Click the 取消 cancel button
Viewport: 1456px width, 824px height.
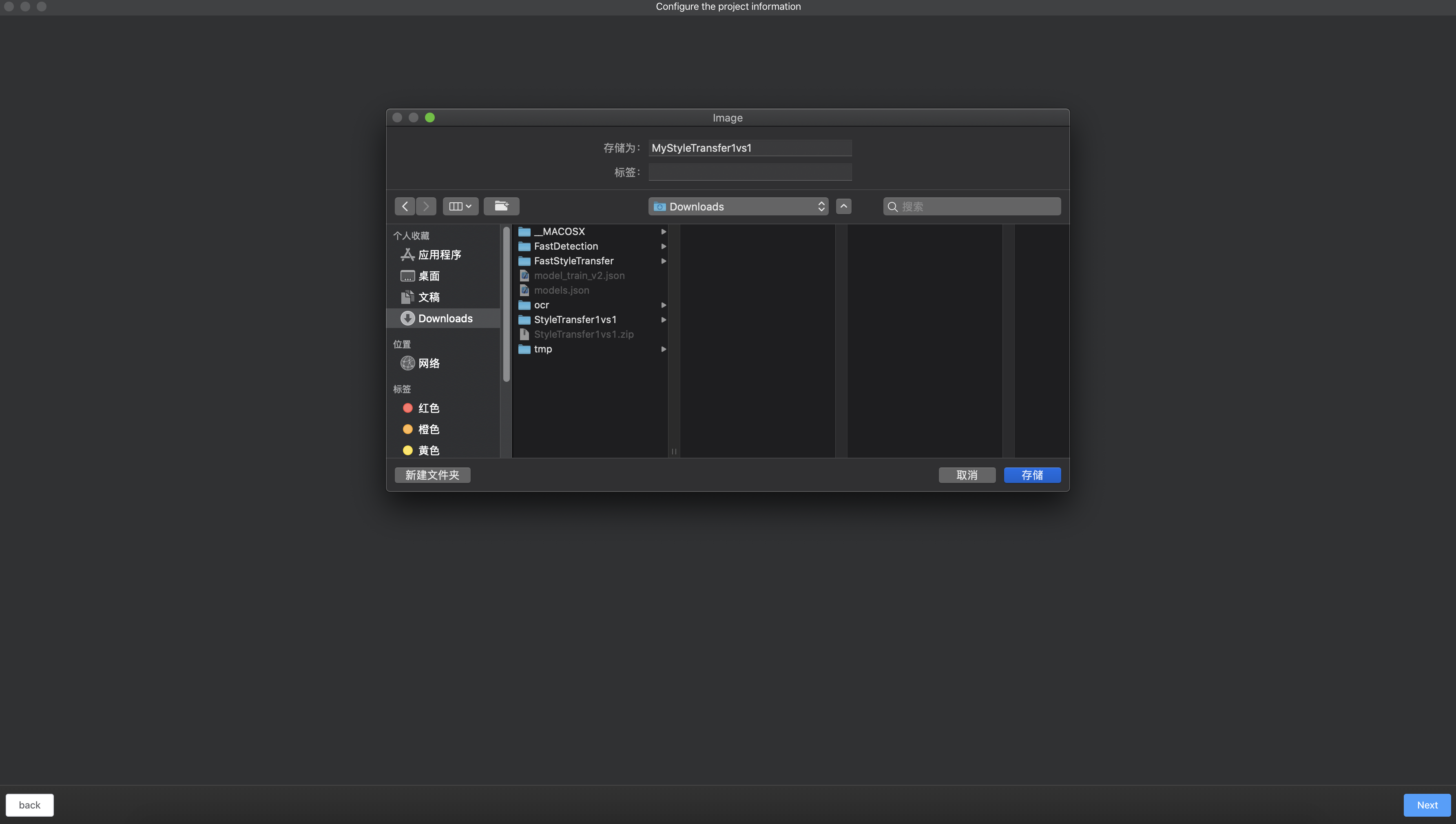(967, 475)
